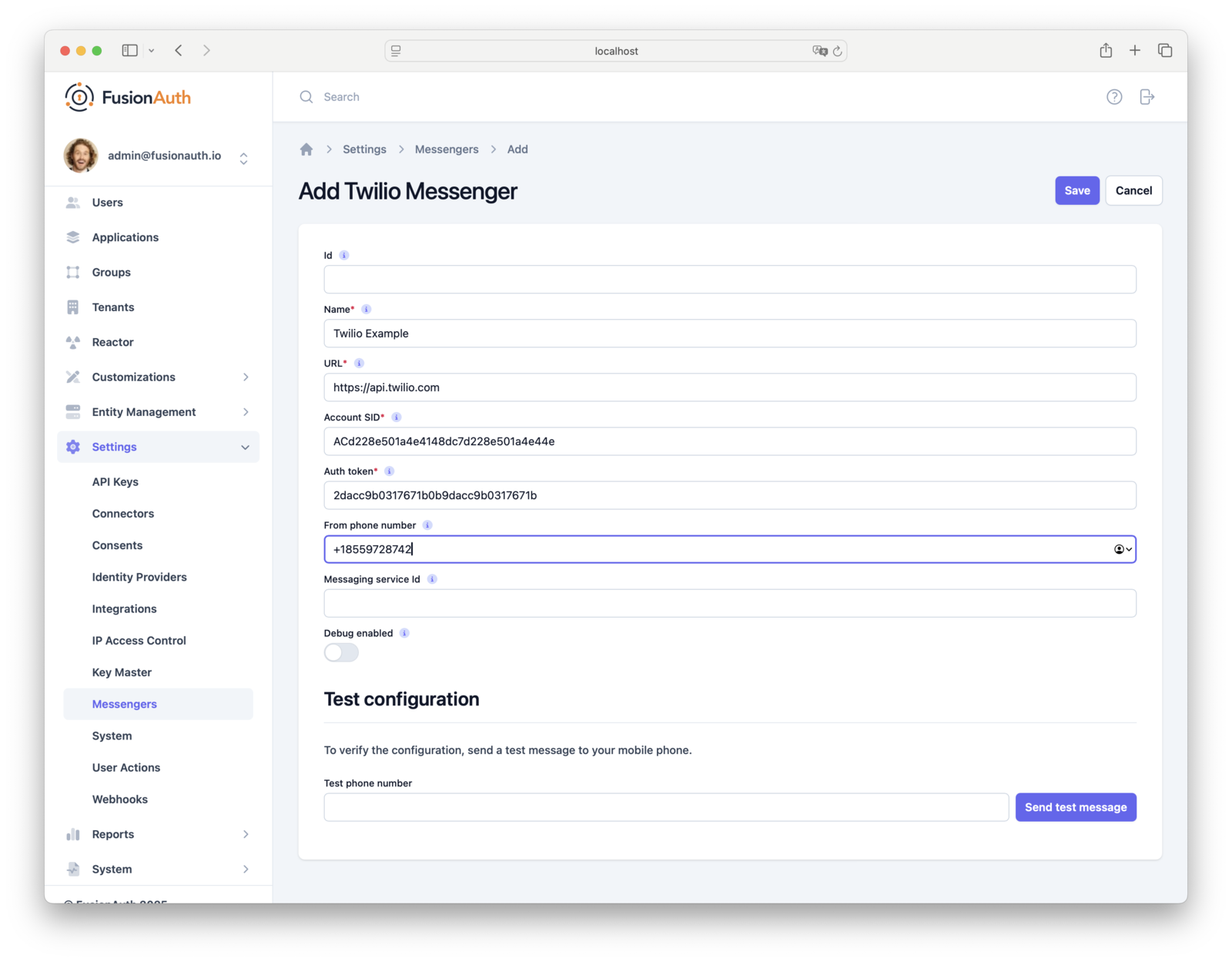
Task: Open the Search bar magnifier icon
Action: click(306, 96)
